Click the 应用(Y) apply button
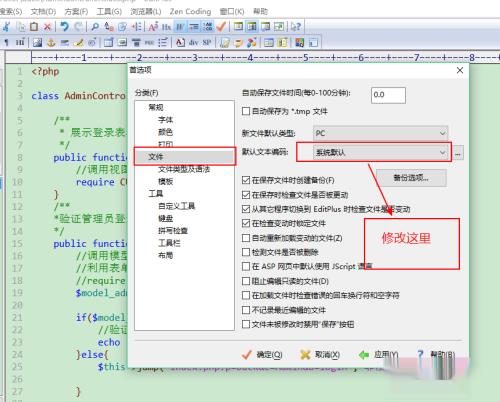The height and width of the screenshot is (402, 500). [x=379, y=355]
